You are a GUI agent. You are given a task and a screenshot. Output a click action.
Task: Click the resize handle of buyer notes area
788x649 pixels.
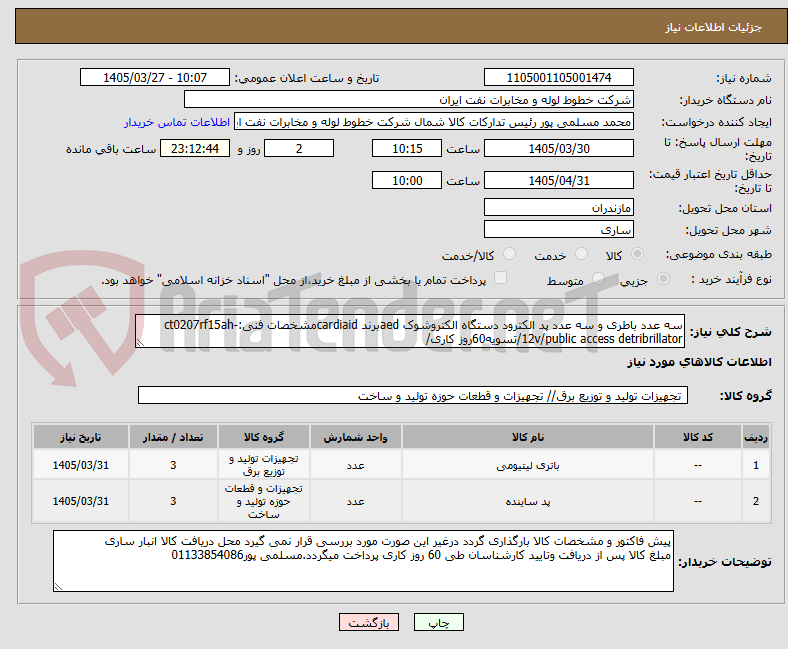click(x=58, y=587)
